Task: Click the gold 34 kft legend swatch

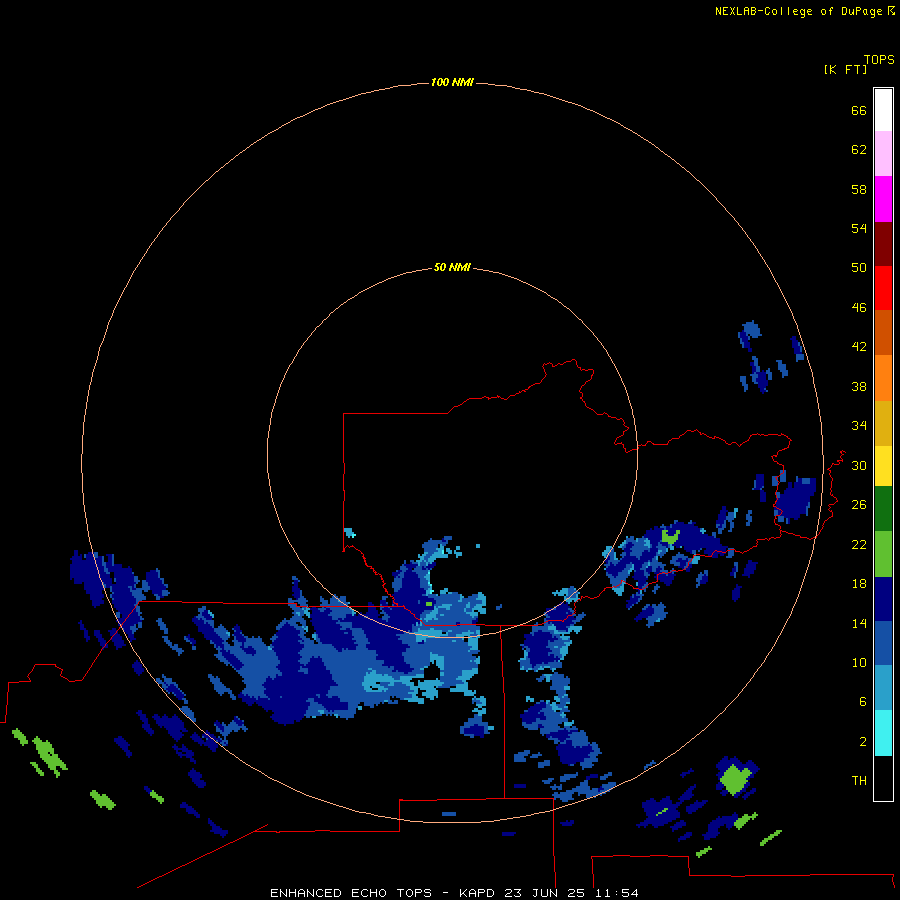Action: pyautogui.click(x=883, y=423)
